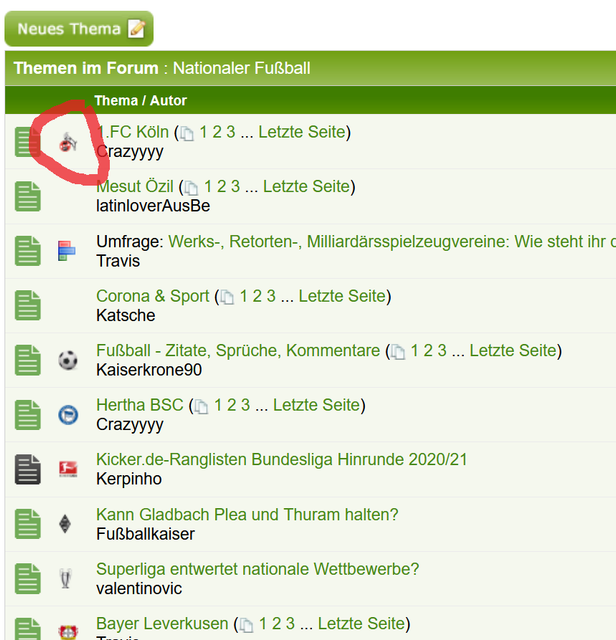Open Kann Gladbach Plea und Thuram halten thread
616x640 pixels.
(x=247, y=515)
